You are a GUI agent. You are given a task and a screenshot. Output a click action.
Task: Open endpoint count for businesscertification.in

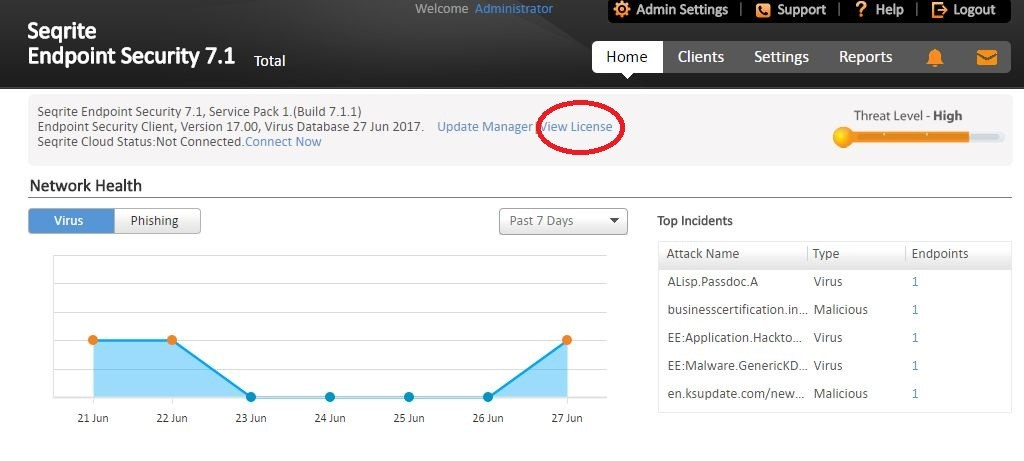coord(915,310)
